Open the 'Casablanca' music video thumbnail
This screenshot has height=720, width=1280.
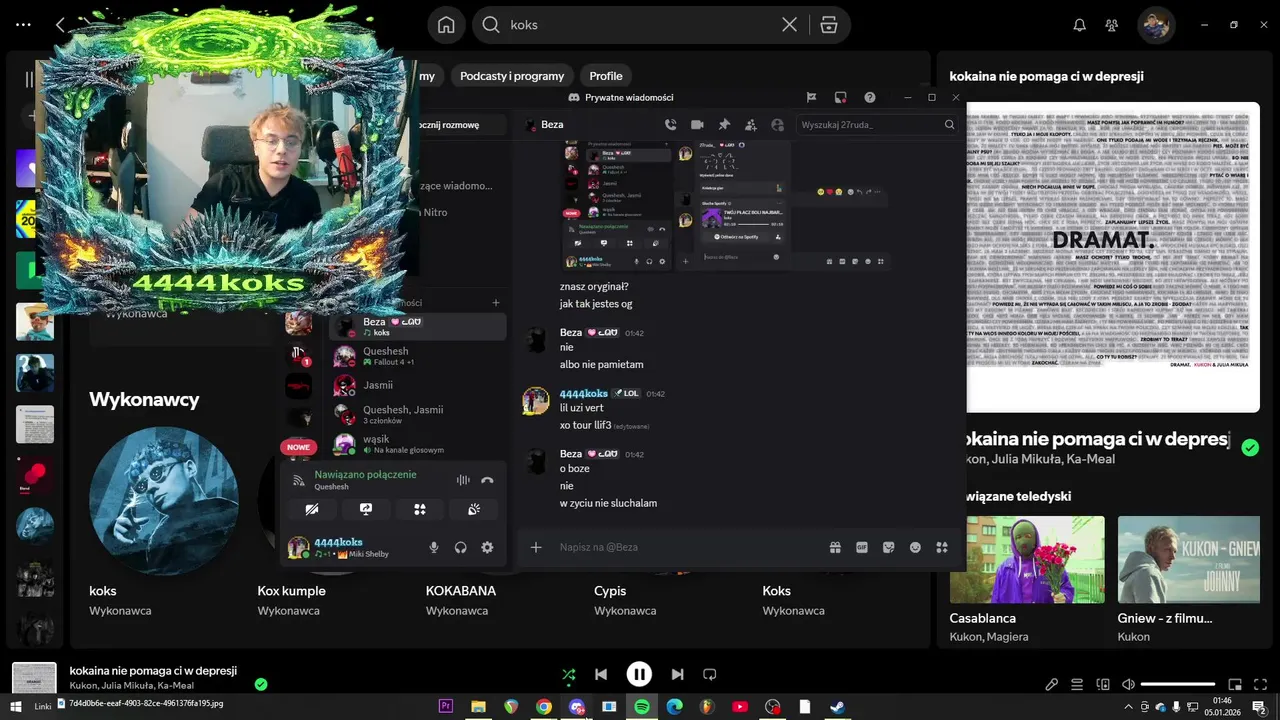click(1027, 559)
